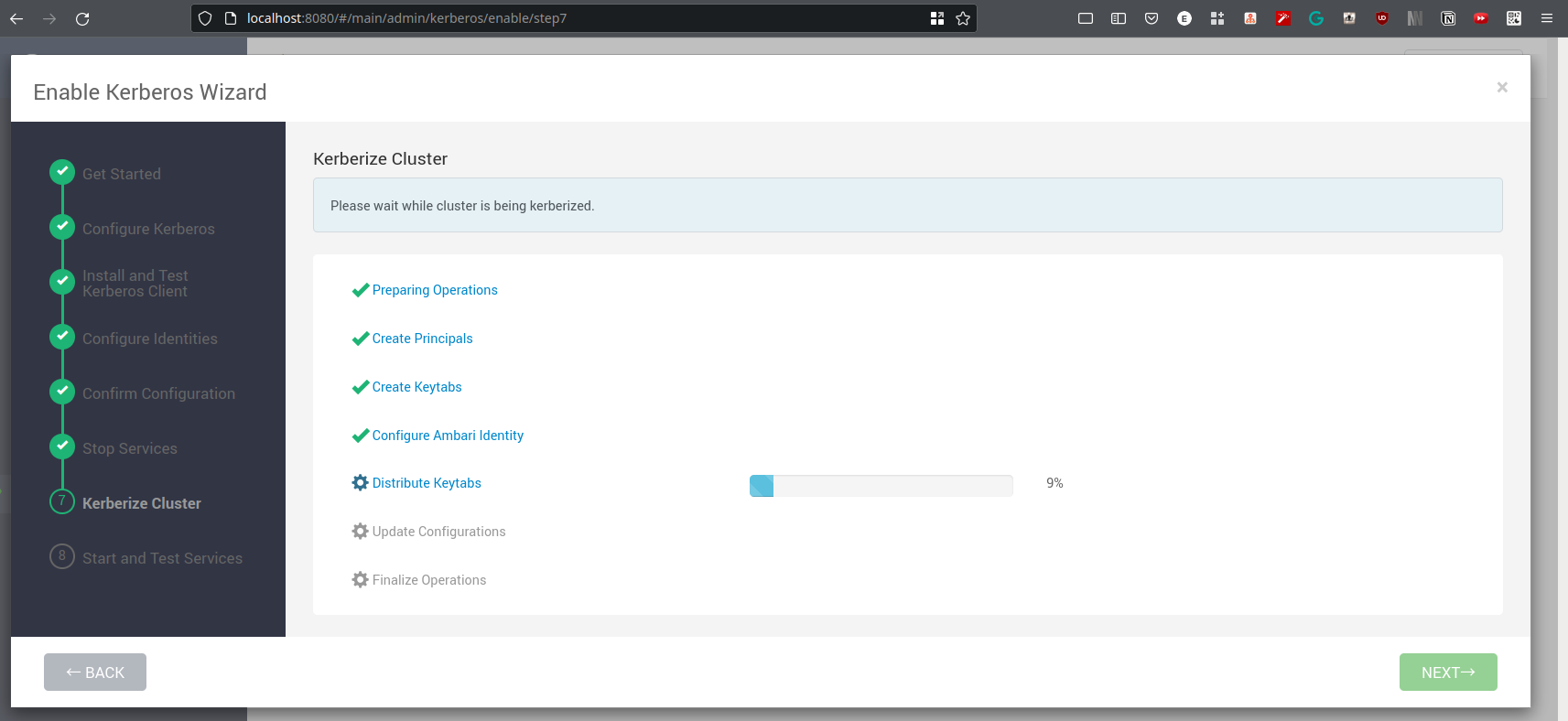Click the Finalize Operations pending task
Screen dimensions: 1568x721
coord(429,580)
